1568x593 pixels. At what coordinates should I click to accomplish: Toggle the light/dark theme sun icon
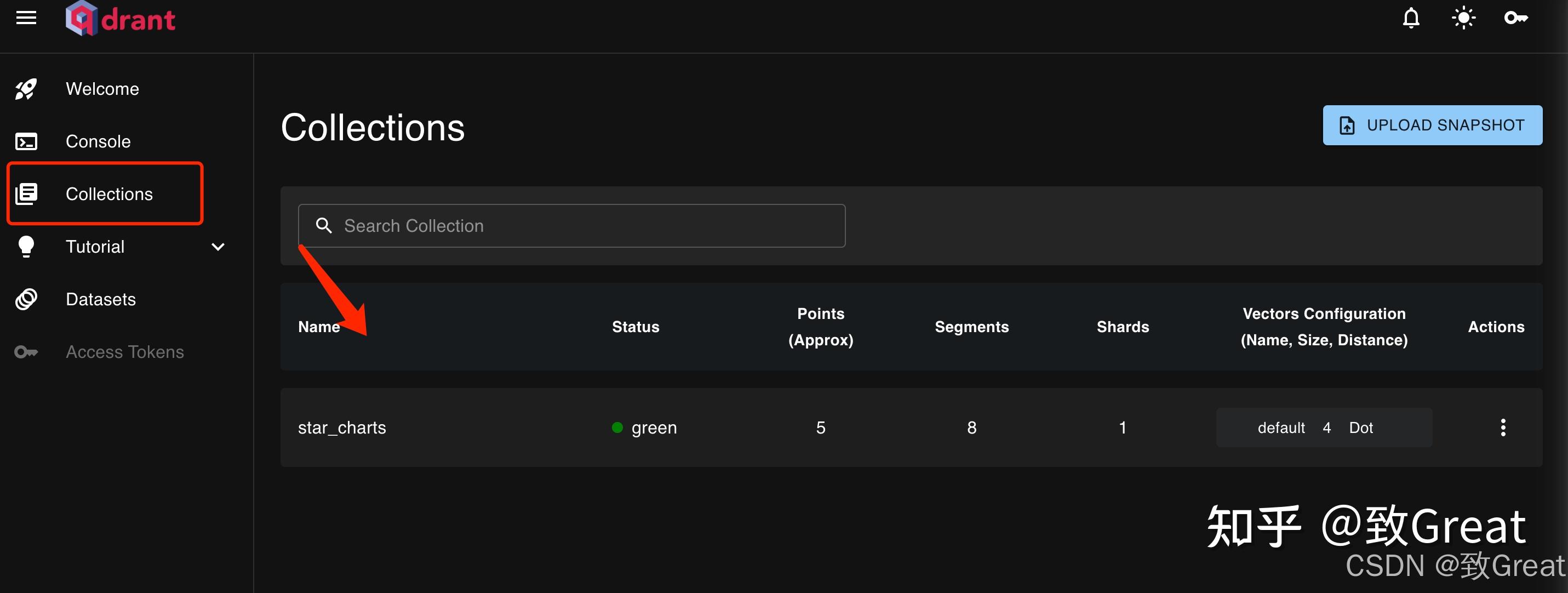click(1463, 18)
